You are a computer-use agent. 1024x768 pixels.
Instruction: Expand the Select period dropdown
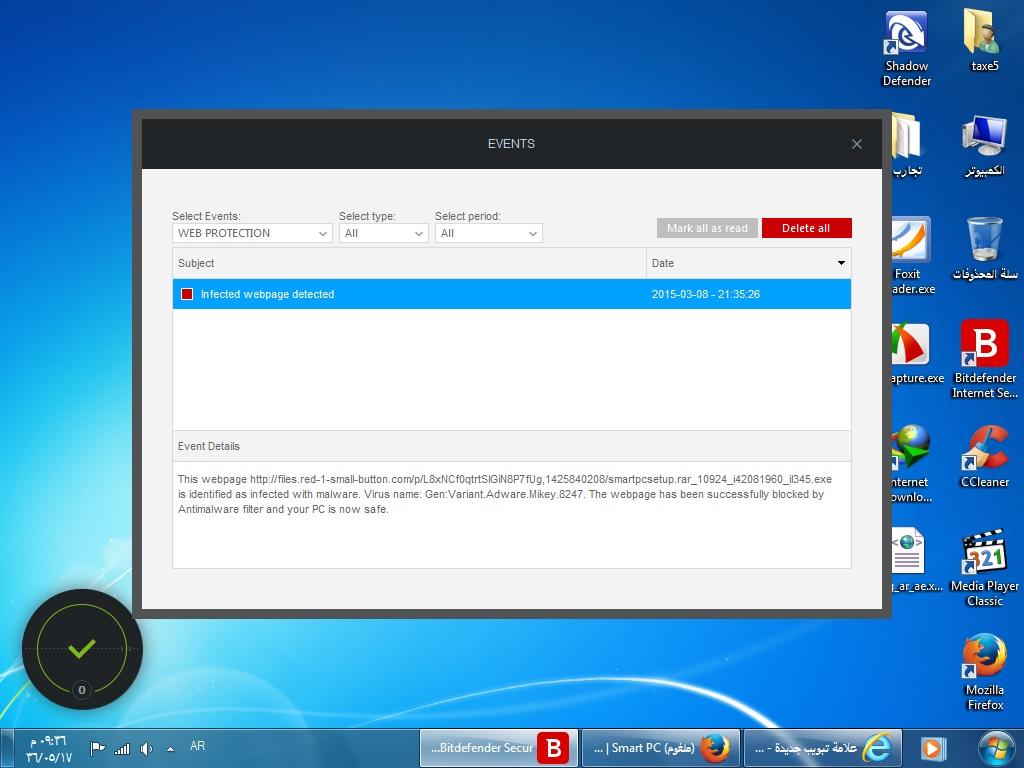coord(488,233)
